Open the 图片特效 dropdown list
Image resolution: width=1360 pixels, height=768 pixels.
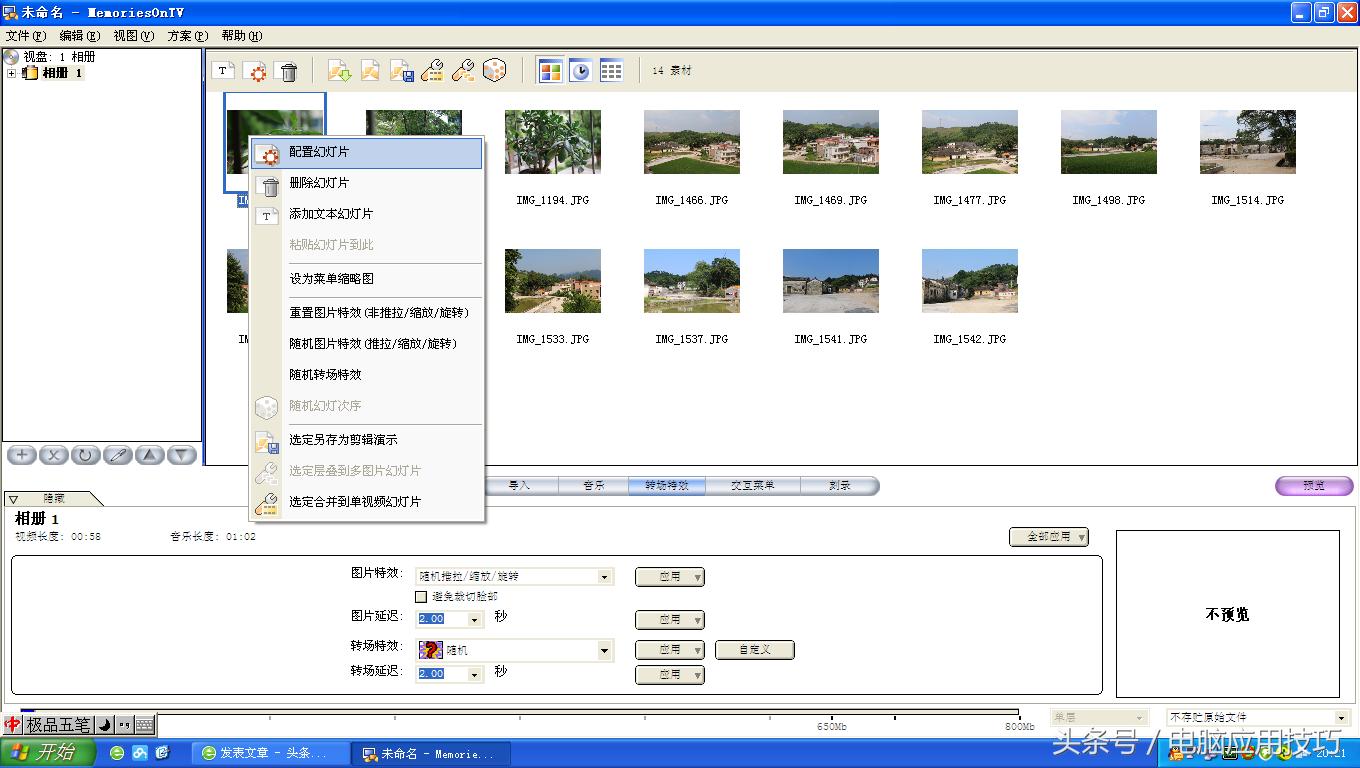(604, 576)
